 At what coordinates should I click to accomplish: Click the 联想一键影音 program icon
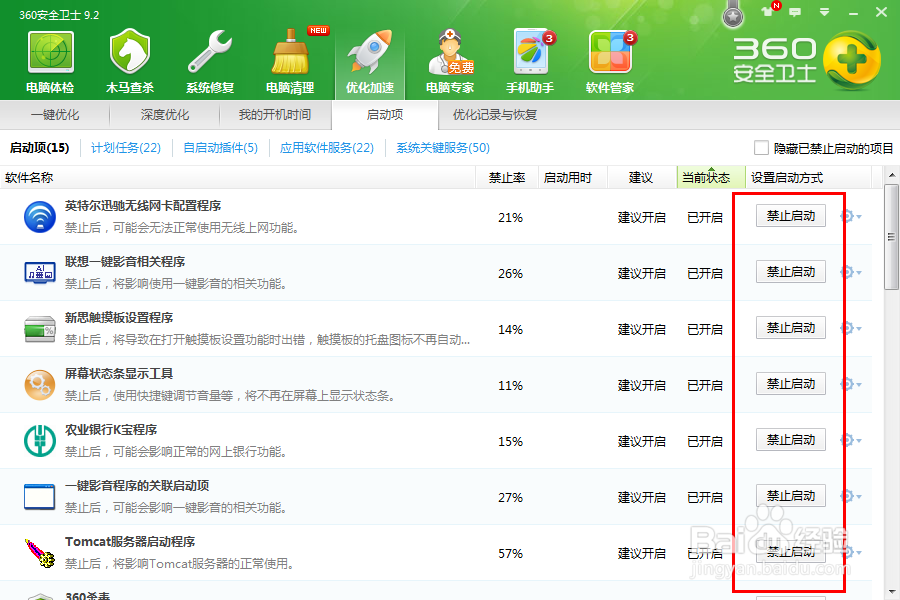[x=40, y=273]
